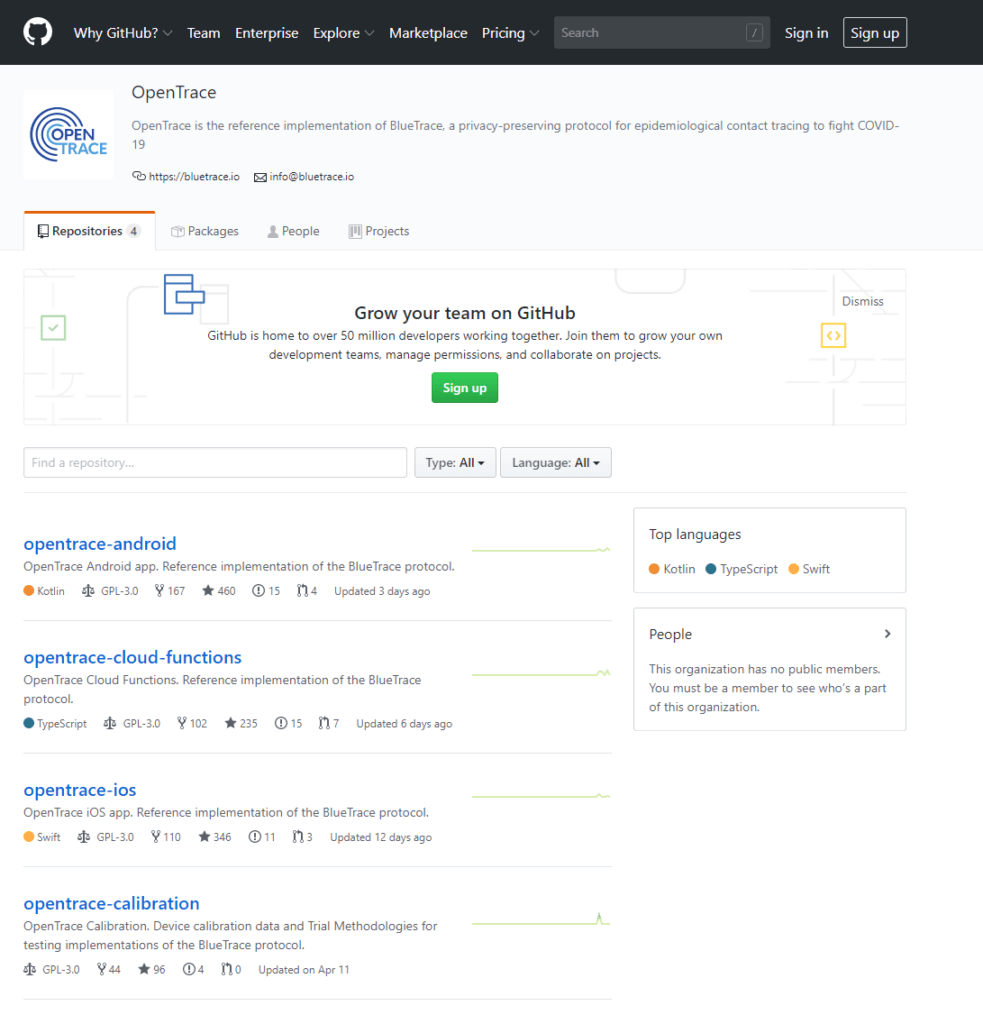Open the Type: All filter dropdown
Screen dimensions: 983x1024
point(455,462)
